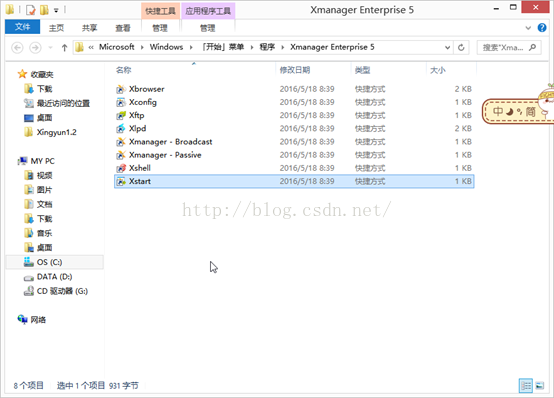
Task: Open the OS (C:) drive
Action: (49, 262)
